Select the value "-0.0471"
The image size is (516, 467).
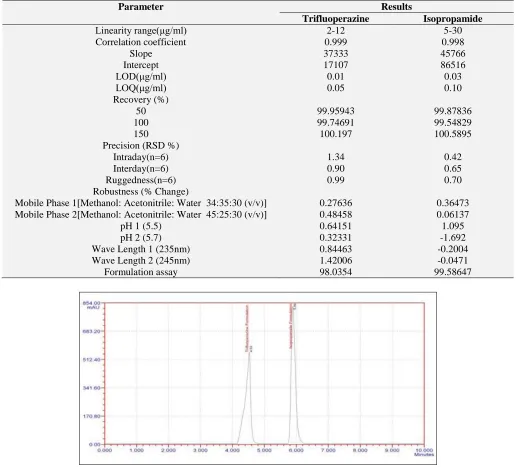453,261
